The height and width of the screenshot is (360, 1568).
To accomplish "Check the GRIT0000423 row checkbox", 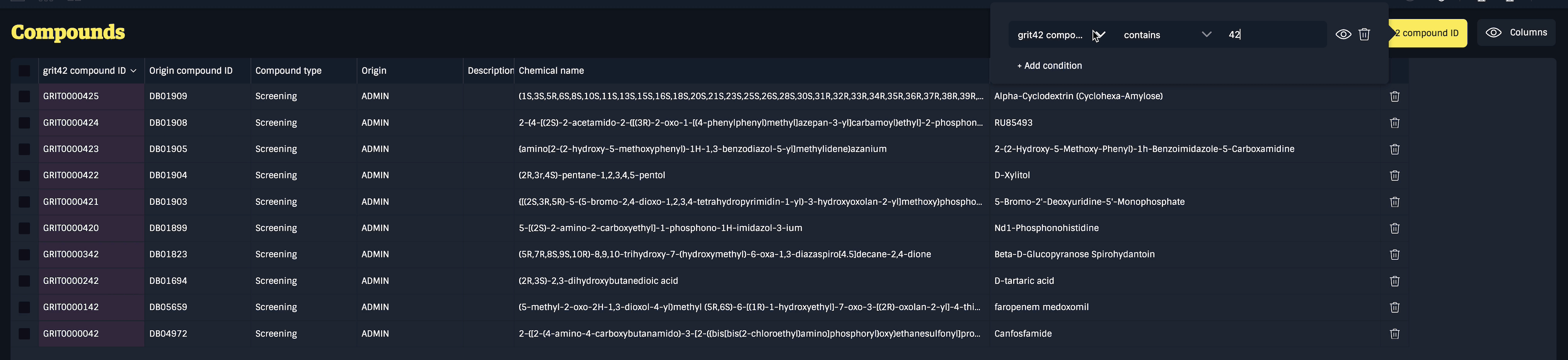I will (24, 149).
